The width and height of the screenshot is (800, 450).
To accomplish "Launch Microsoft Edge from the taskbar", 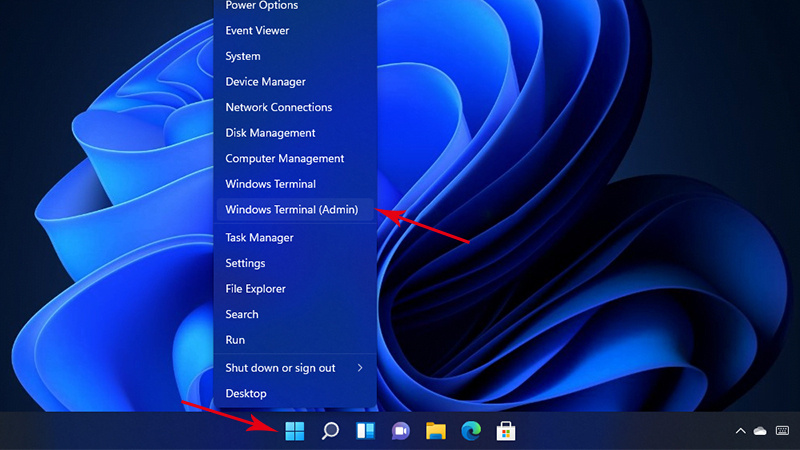I will pos(470,431).
